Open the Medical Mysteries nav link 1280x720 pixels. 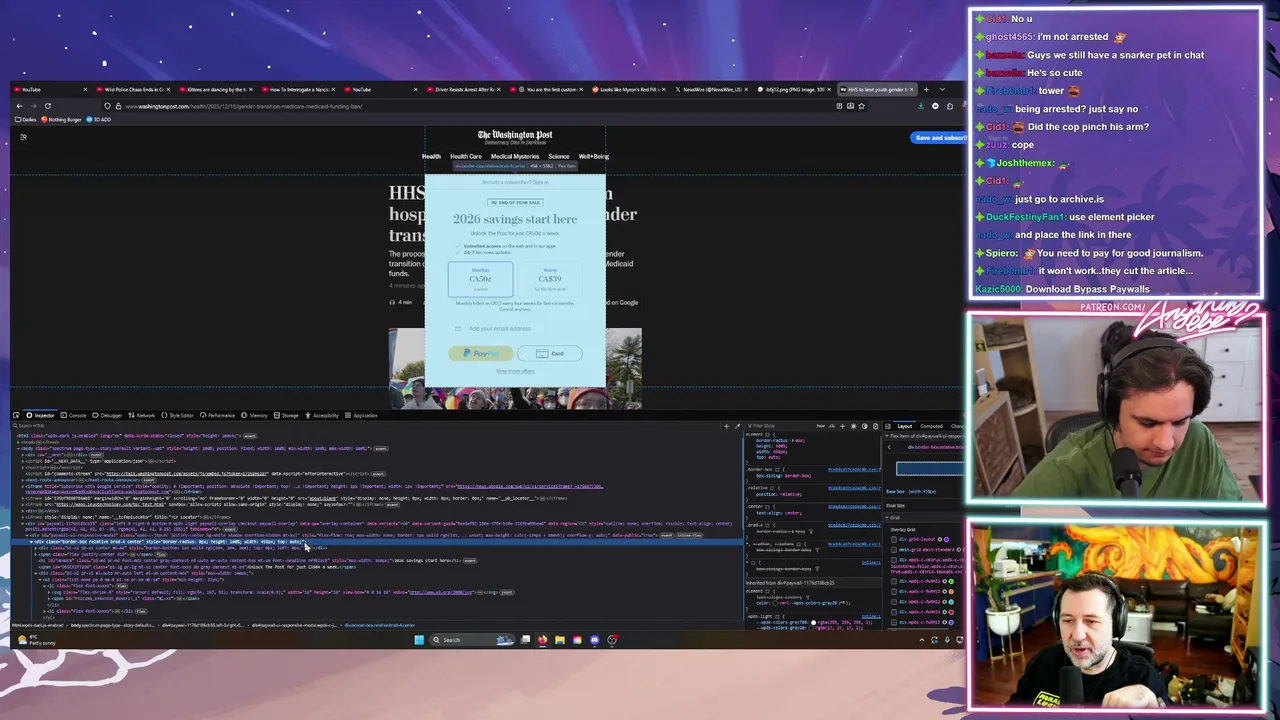point(515,156)
